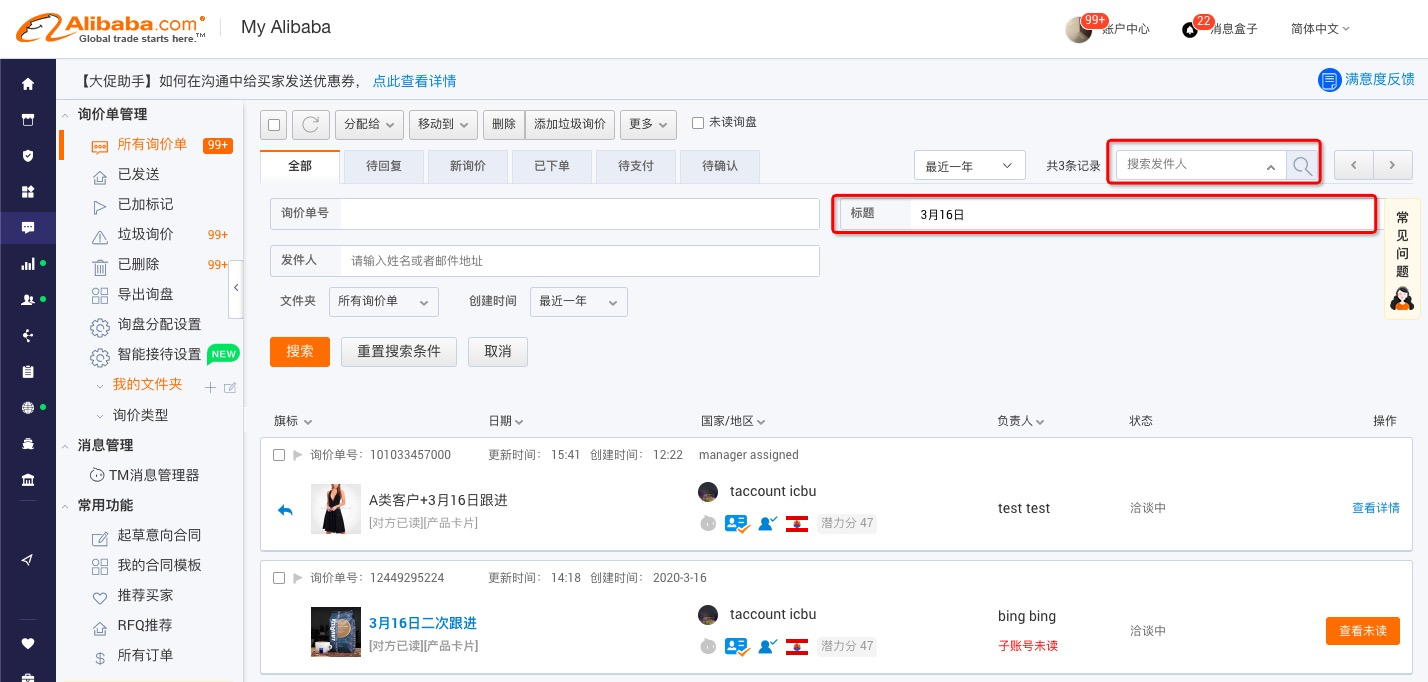The width and height of the screenshot is (1428, 682).
Task: Click the 添加垃圾询价 button
Action: click(570, 125)
